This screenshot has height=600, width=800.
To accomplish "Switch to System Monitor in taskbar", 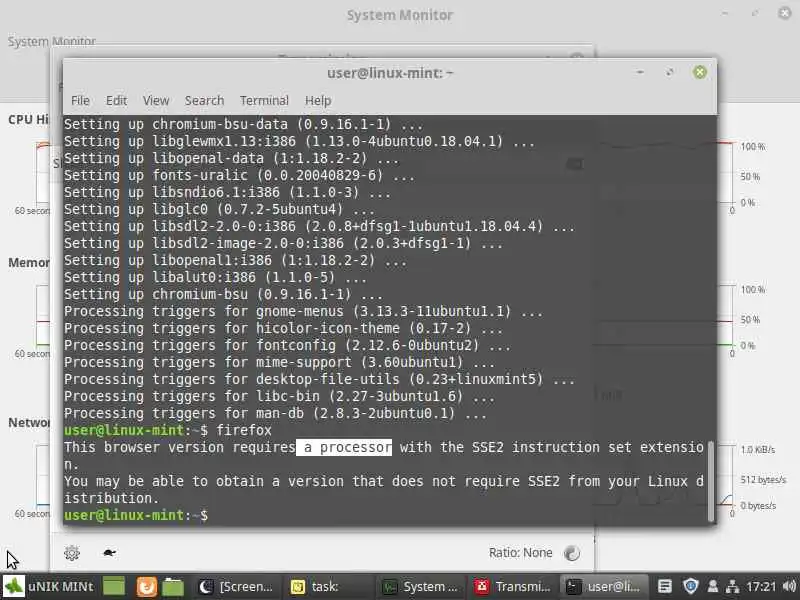I will (420, 587).
